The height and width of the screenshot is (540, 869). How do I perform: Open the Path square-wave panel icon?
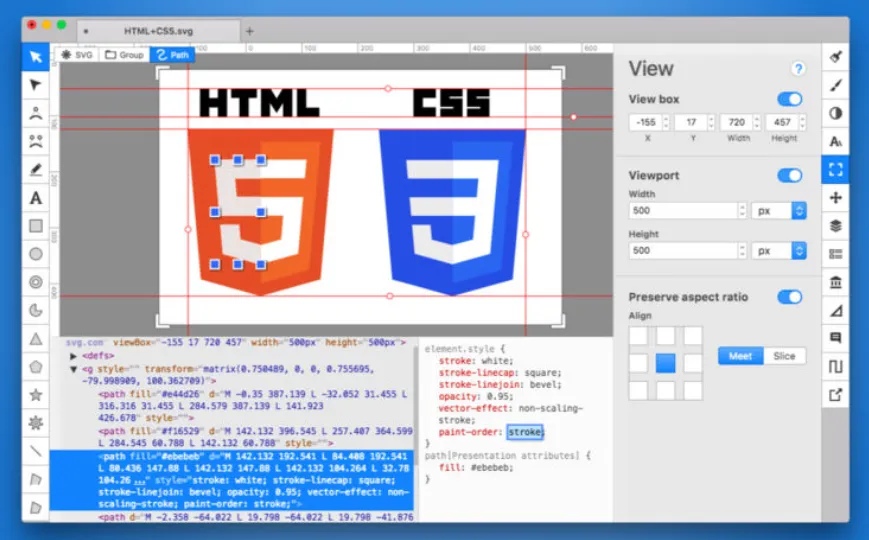836,366
